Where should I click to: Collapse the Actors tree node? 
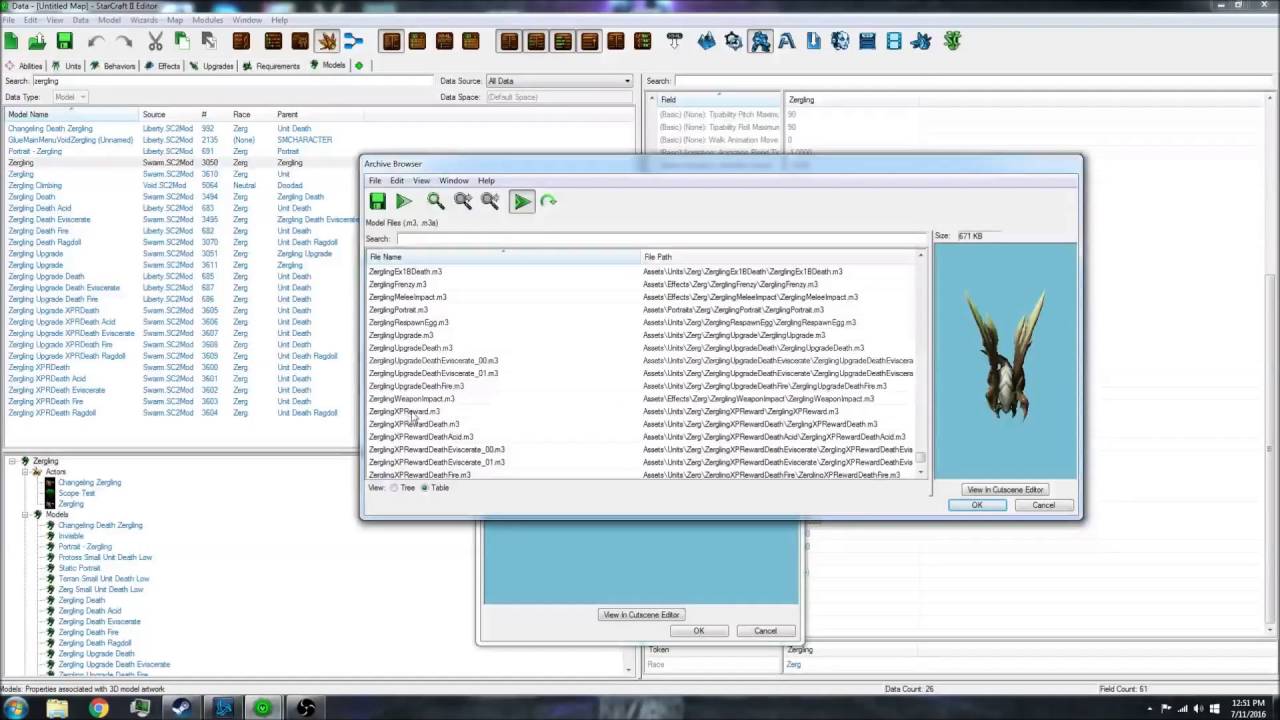click(x=26, y=472)
